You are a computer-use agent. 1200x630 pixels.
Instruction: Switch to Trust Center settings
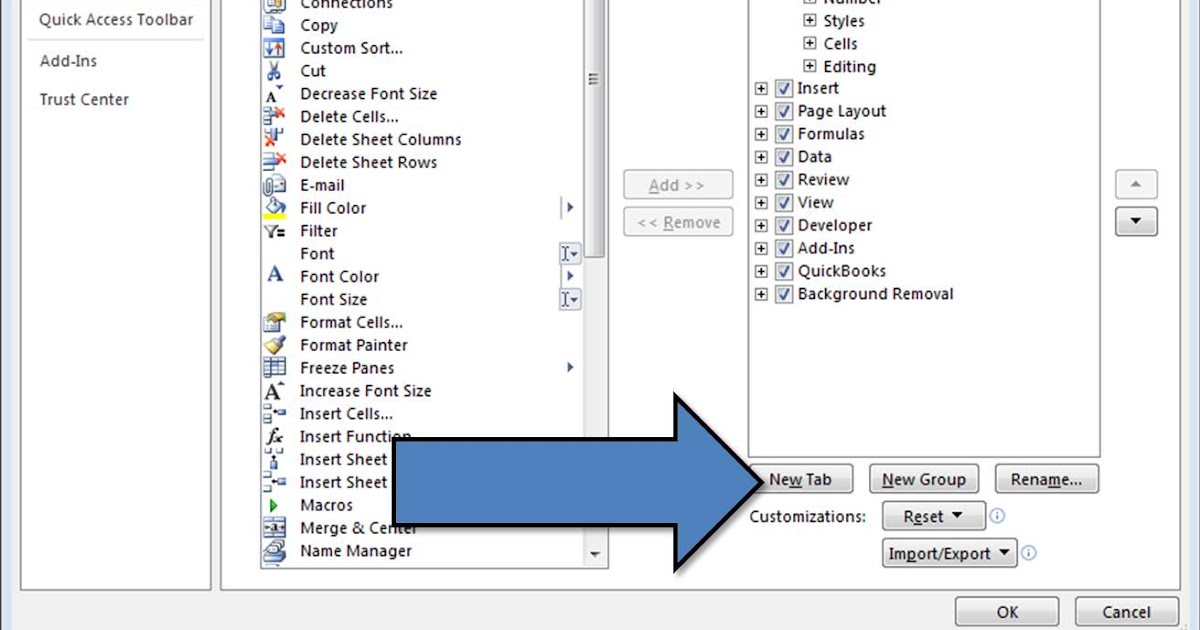point(84,99)
